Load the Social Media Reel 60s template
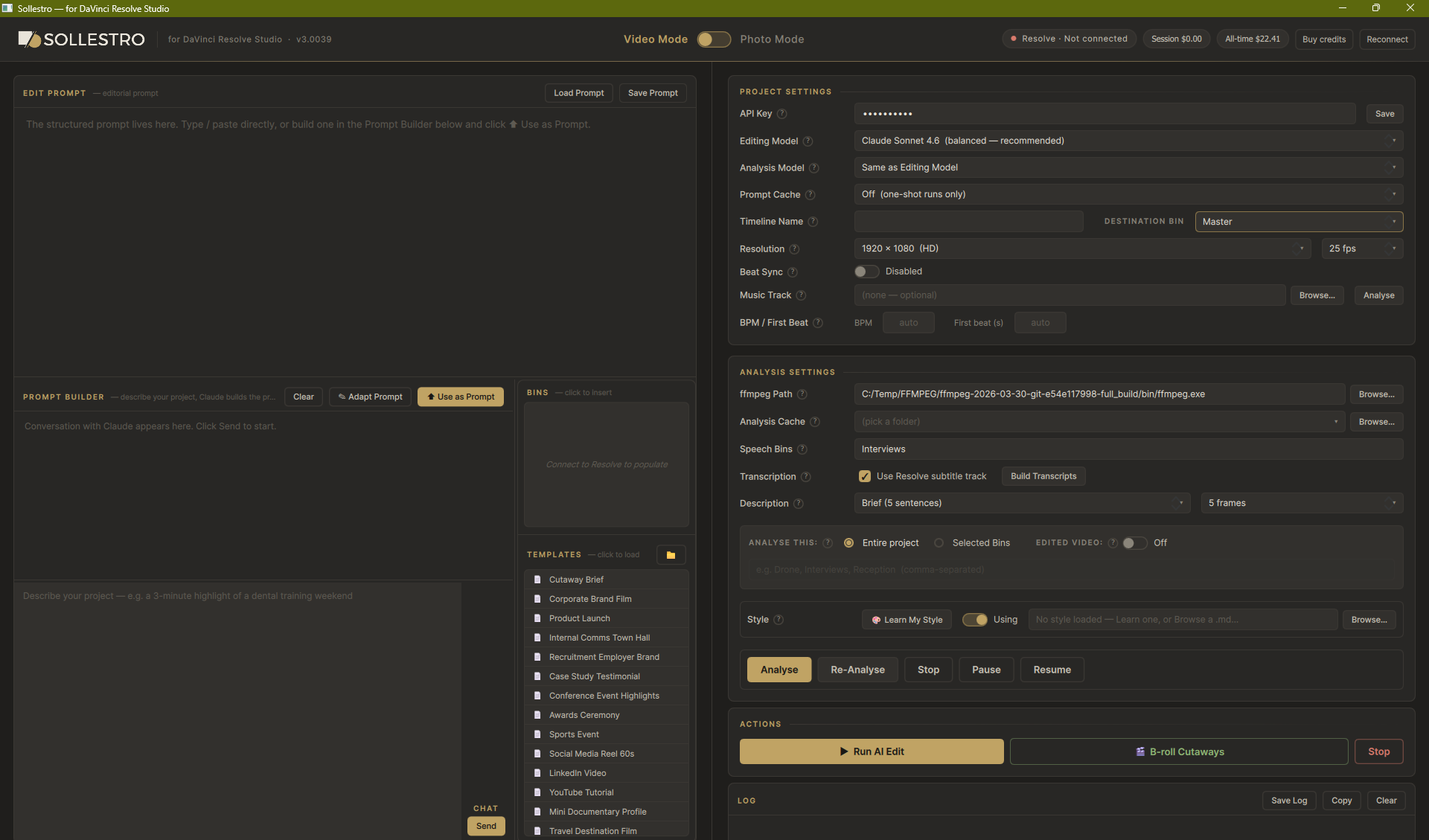Image resolution: width=1429 pixels, height=840 pixels. (x=607, y=754)
